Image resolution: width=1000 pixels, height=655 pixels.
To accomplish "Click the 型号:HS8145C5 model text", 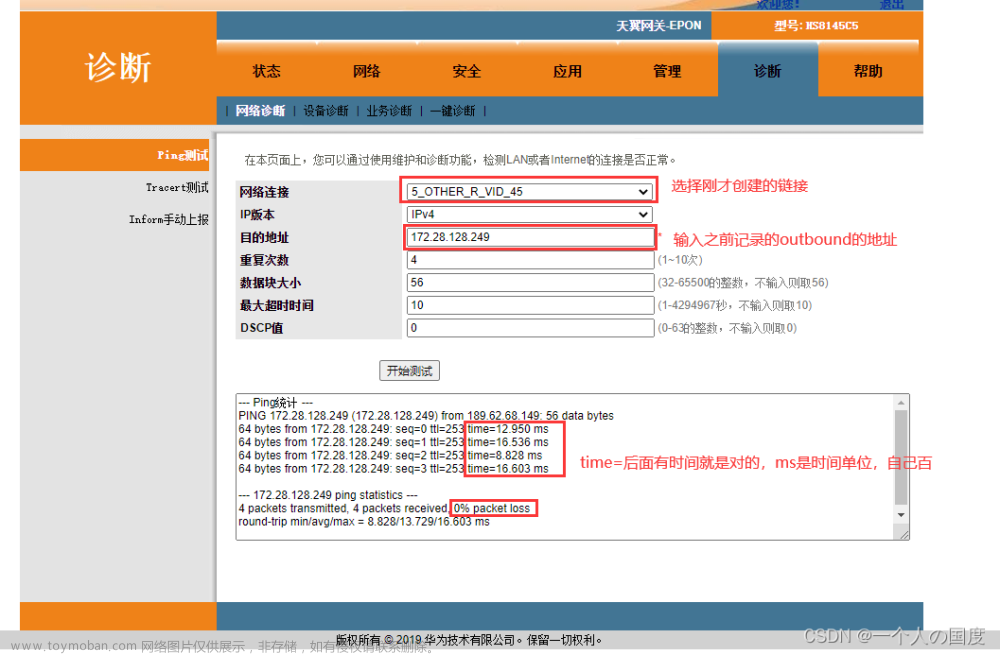I will (x=816, y=26).
